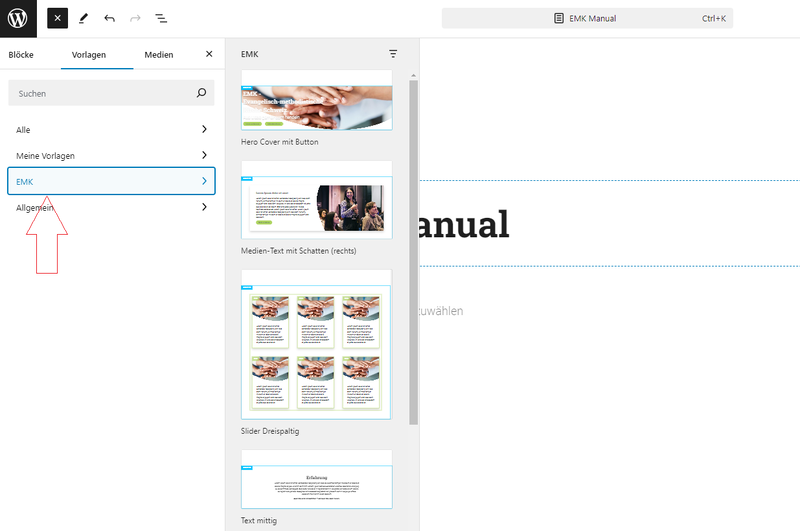
Task: Click the WordPress logo icon
Action: click(x=18, y=18)
